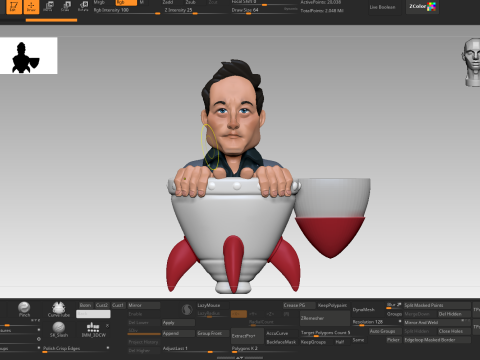Select the Move transform icon
480x360 pixels.
[48, 6]
